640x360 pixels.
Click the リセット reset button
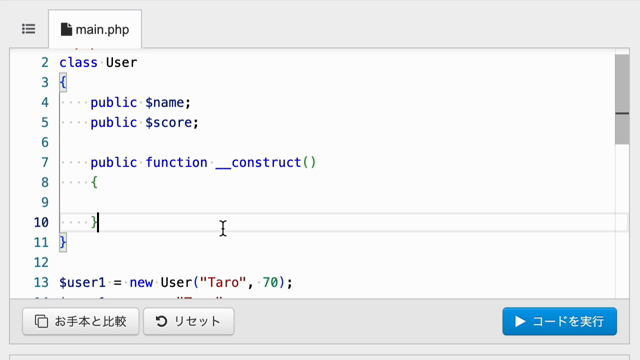click(189, 322)
